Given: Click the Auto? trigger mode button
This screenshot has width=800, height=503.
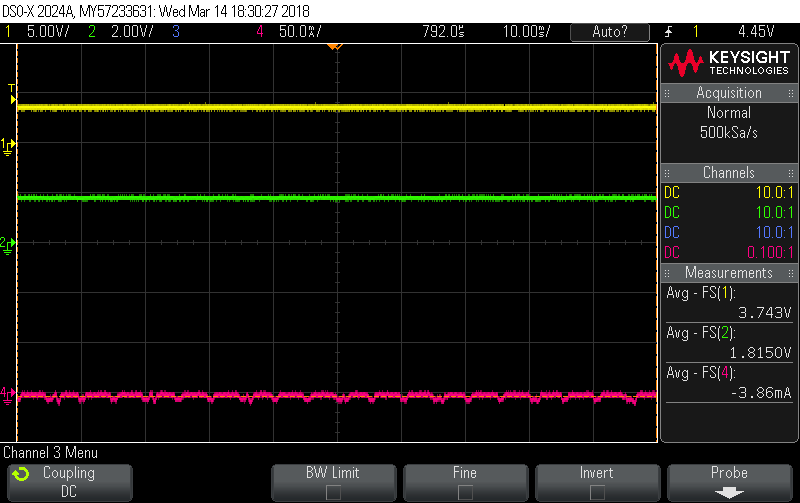Looking at the screenshot, I should pos(610,32).
